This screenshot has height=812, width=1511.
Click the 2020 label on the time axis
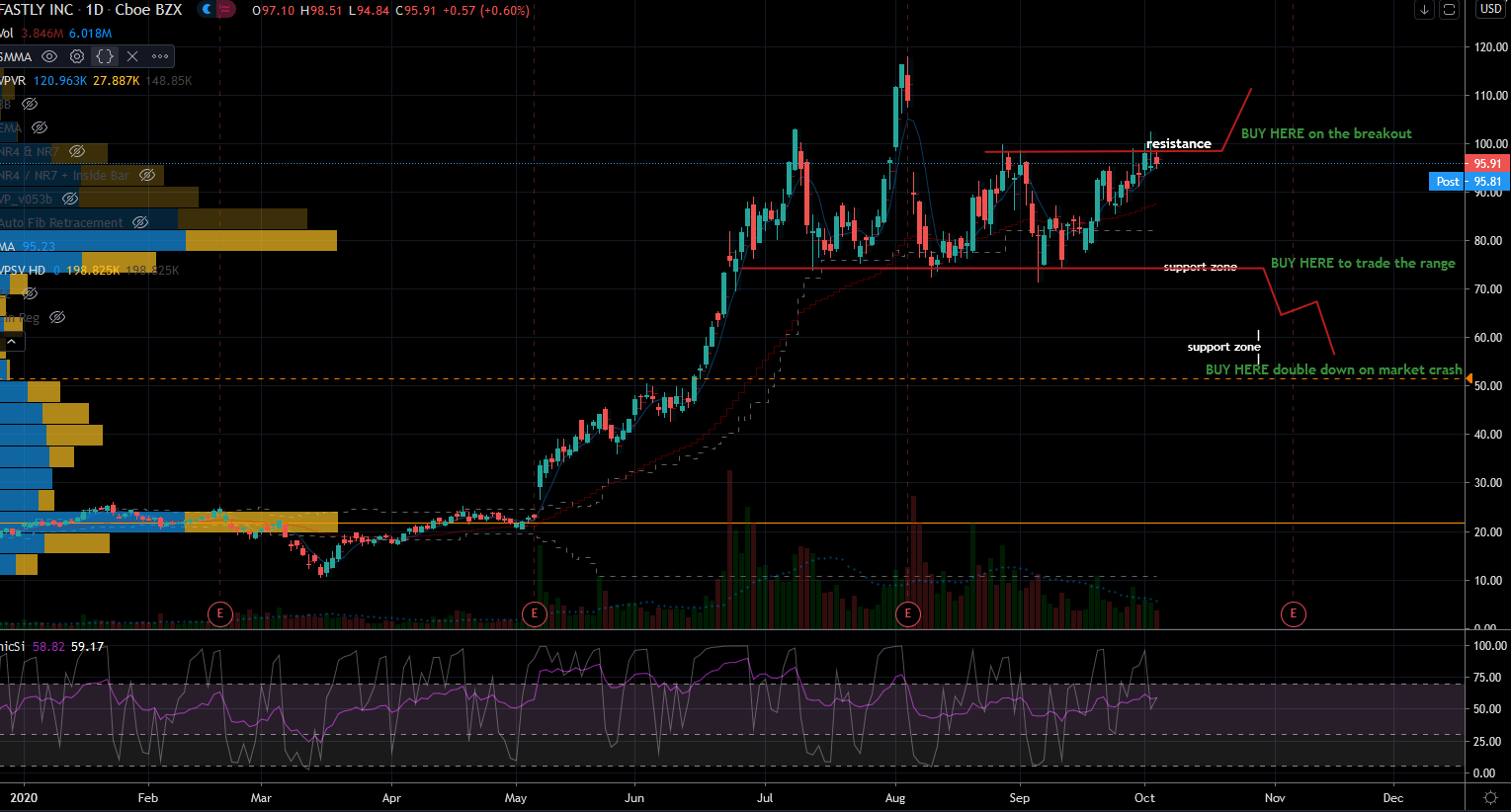click(23, 798)
